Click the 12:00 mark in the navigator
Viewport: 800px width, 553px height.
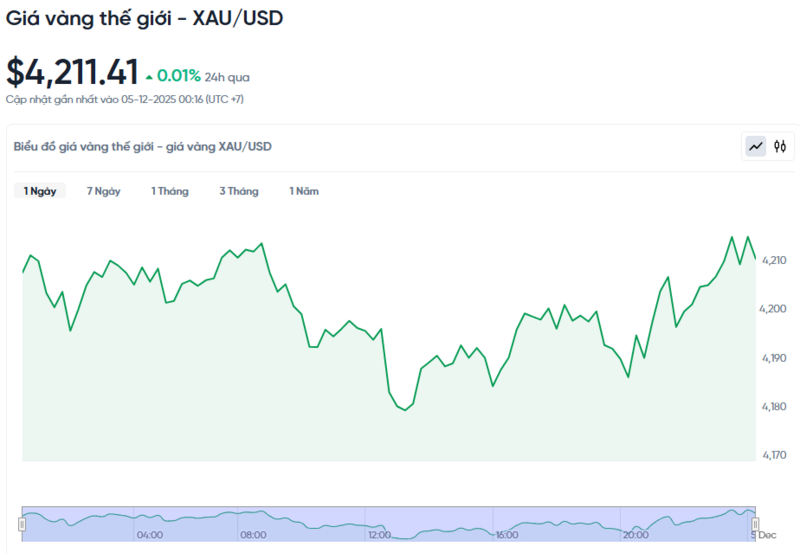click(x=379, y=535)
